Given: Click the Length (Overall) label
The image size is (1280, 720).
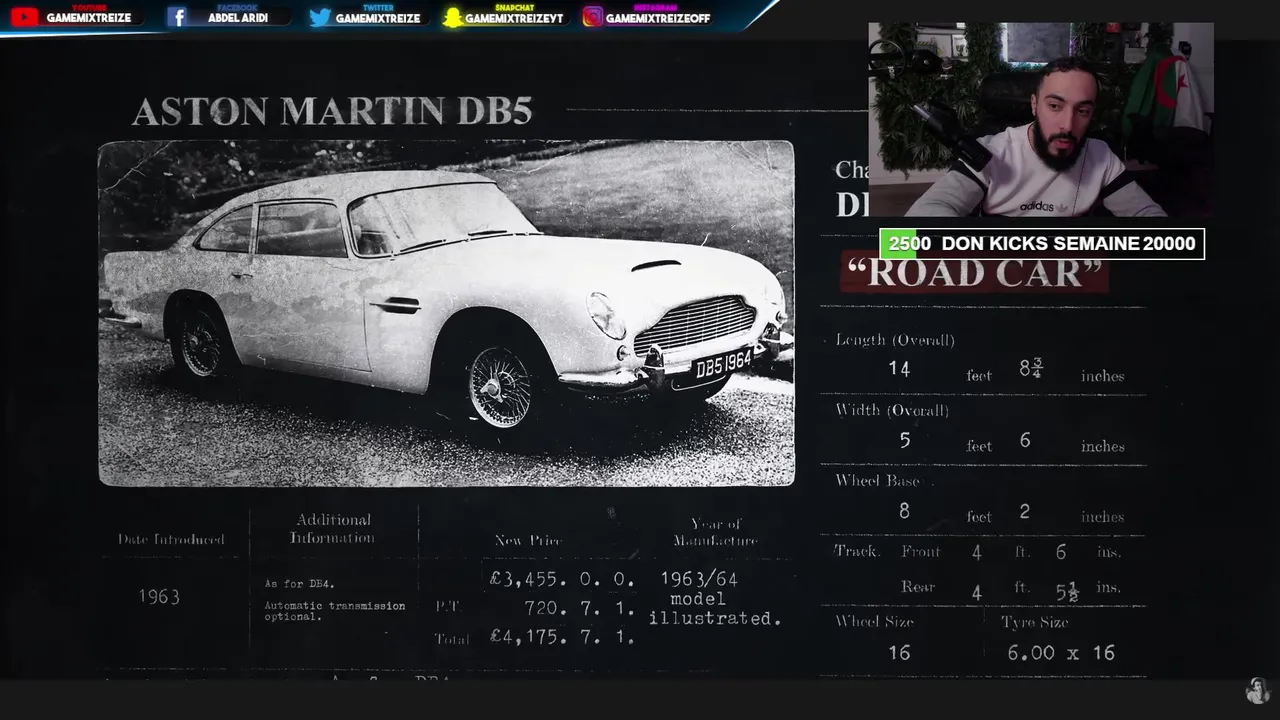Looking at the screenshot, I should coord(895,340).
